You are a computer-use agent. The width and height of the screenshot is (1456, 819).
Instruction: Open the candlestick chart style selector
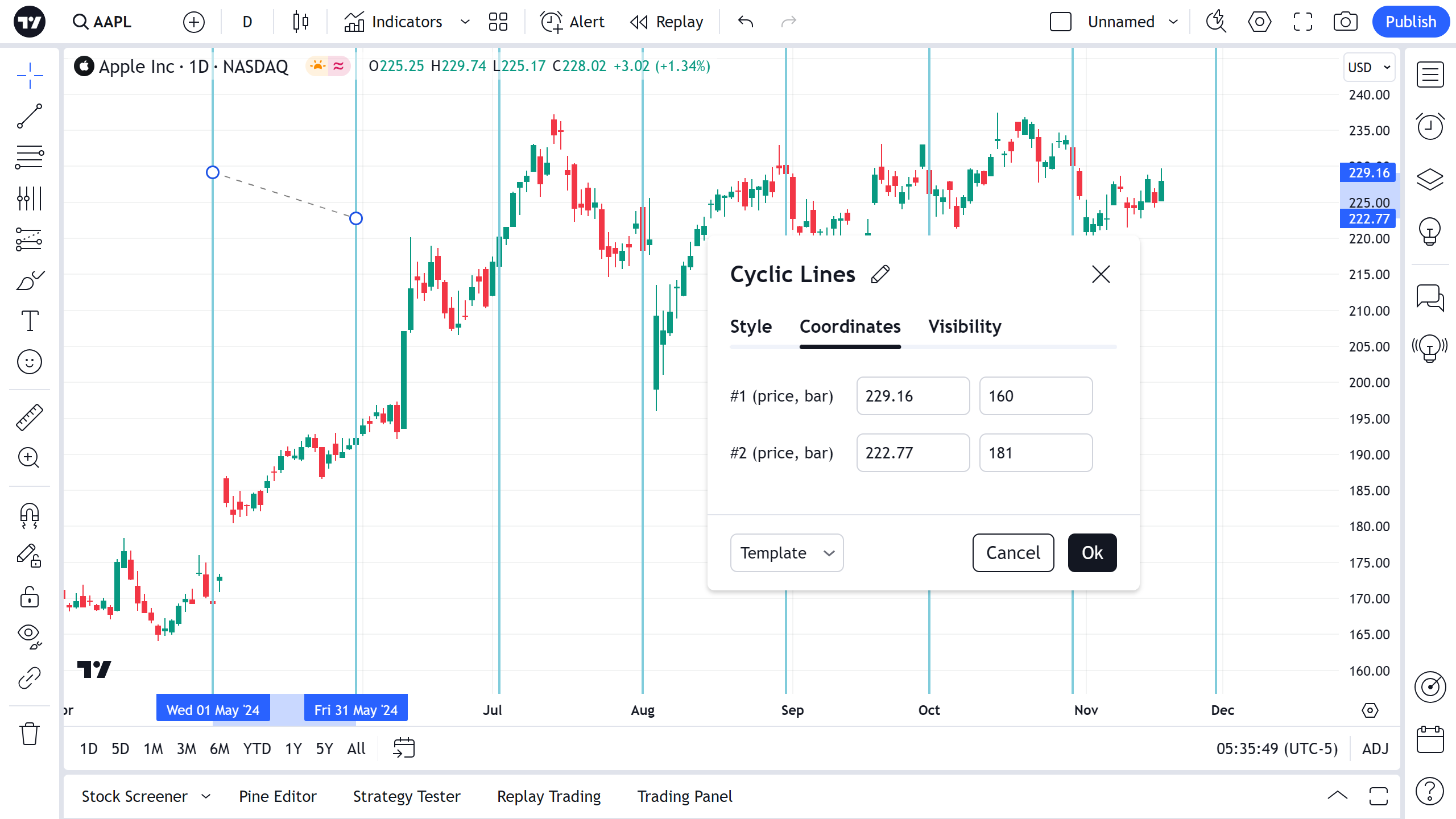(300, 22)
